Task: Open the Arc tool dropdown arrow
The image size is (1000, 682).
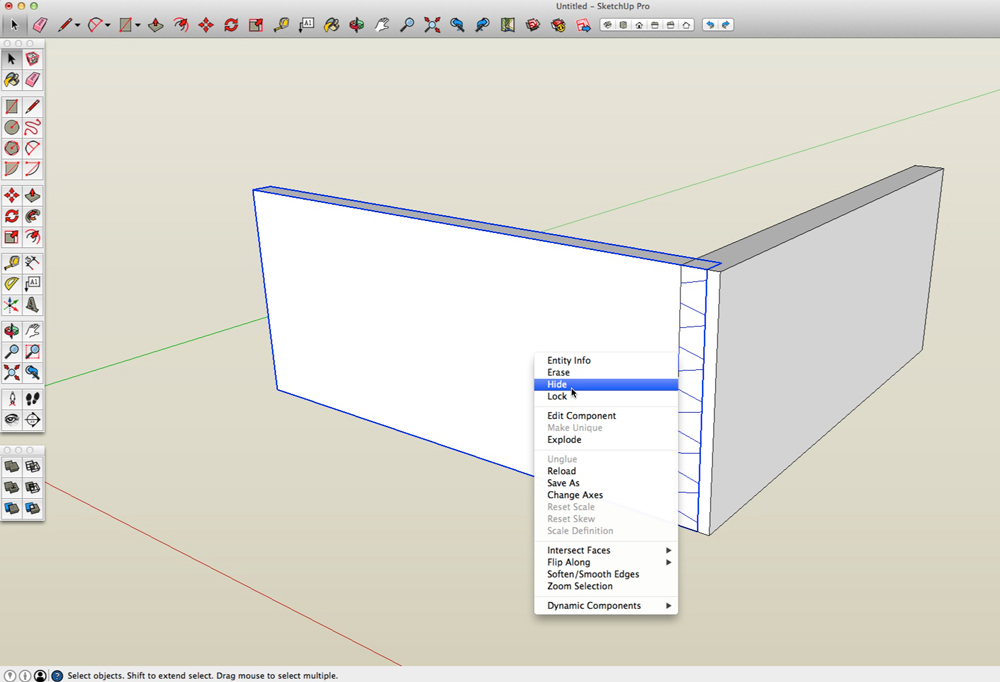Action: pyautogui.click(x=108, y=26)
